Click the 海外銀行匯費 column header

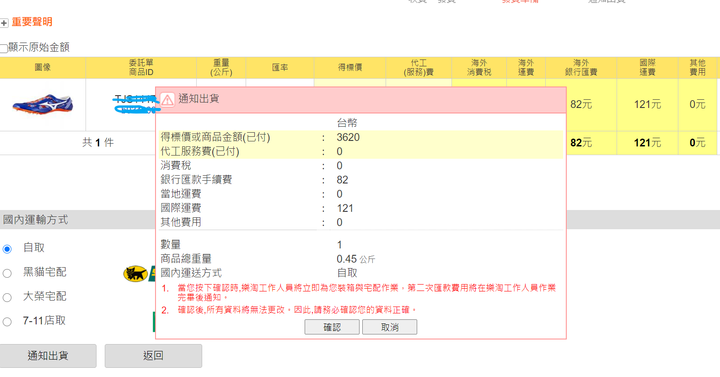pos(581,68)
